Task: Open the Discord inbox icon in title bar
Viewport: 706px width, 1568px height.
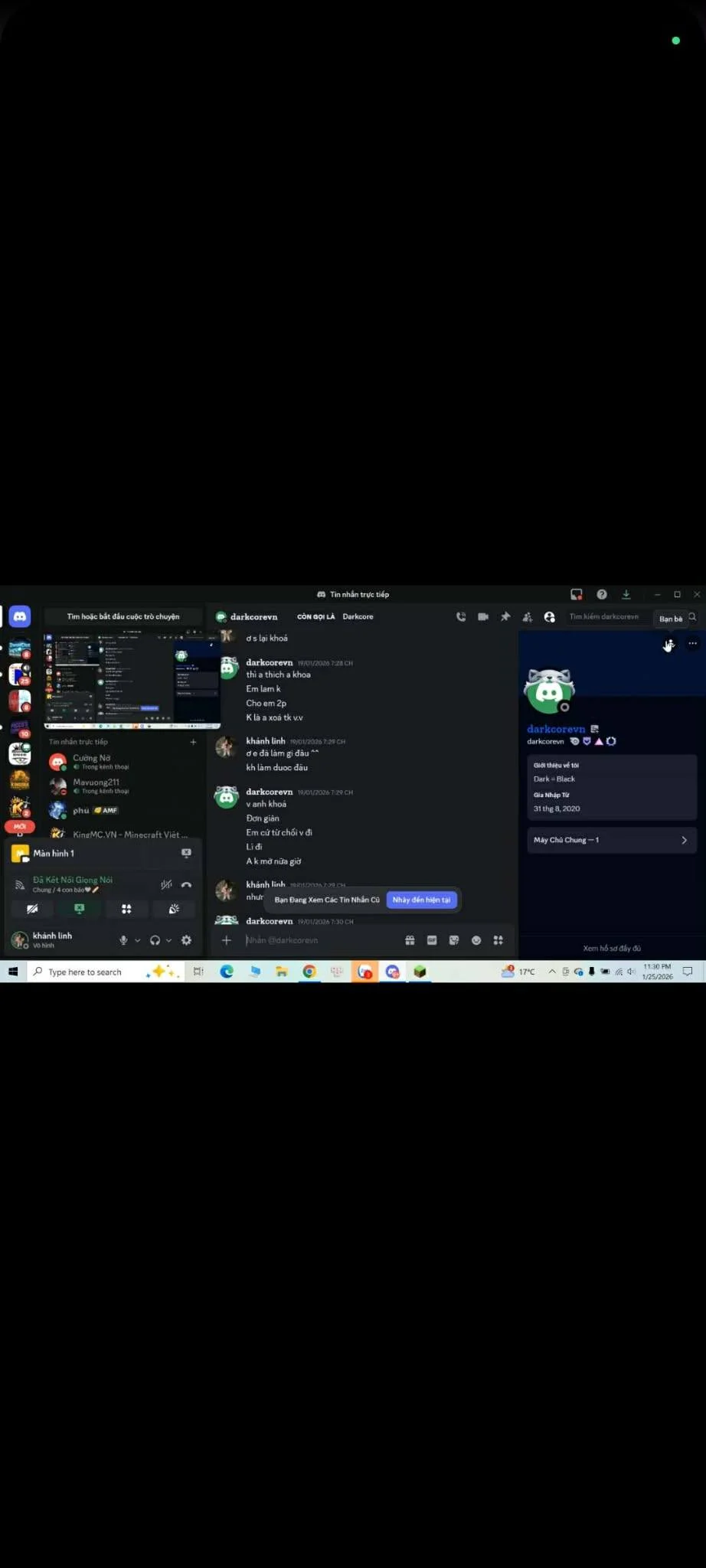Action: tap(577, 594)
